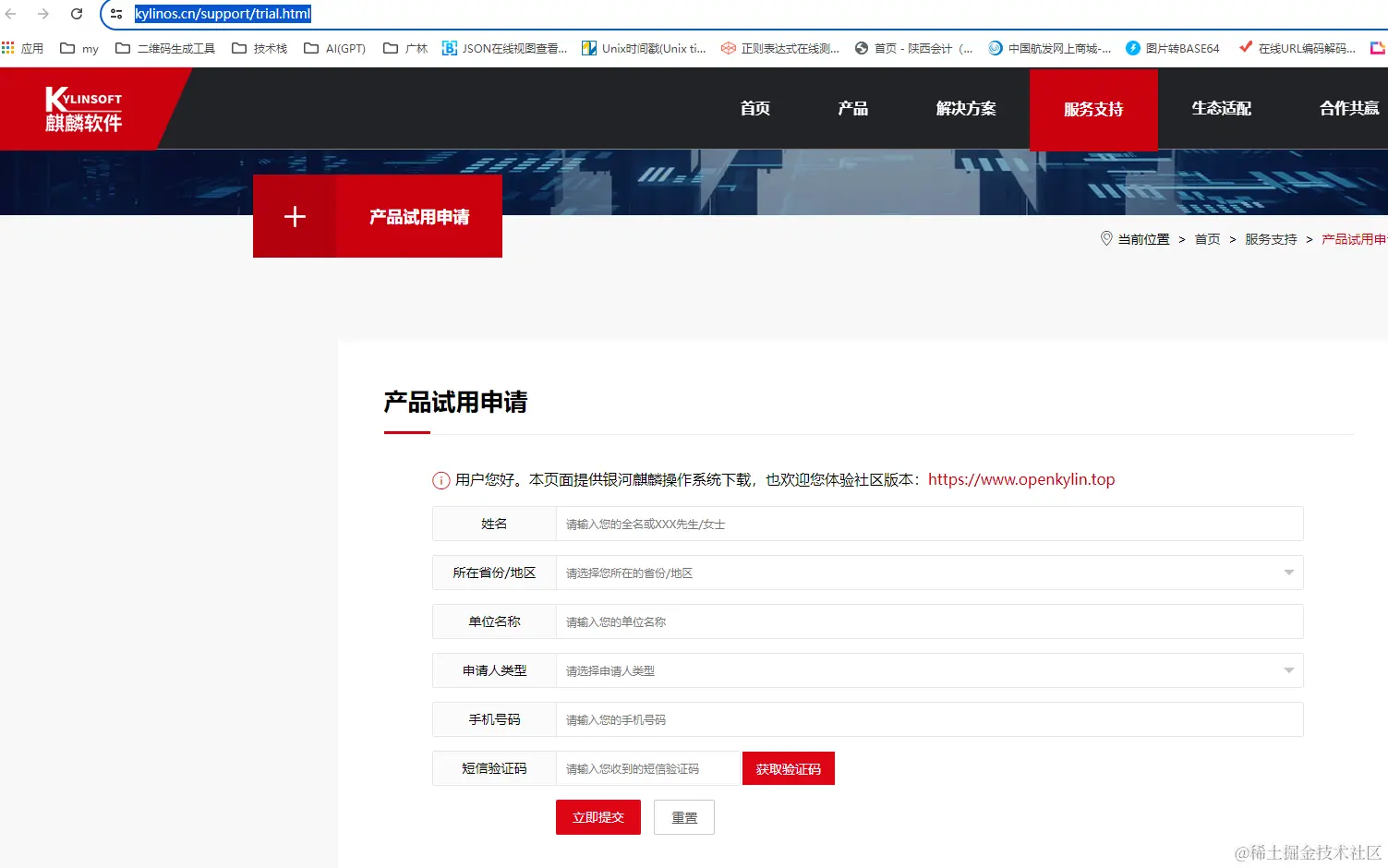The width and height of the screenshot is (1388, 868).
Task: Open Unix时间戳 bookmark
Action: click(644, 48)
